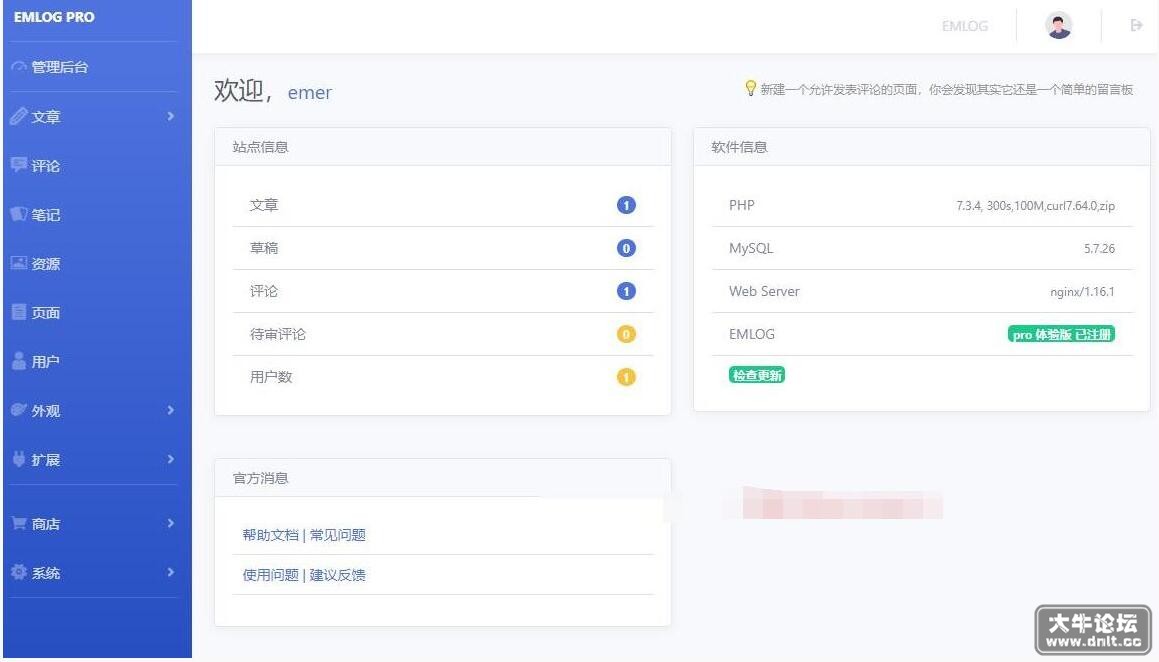Click the palette icon beside 外观
Image resolution: width=1159 pixels, height=662 pixels.
19,409
